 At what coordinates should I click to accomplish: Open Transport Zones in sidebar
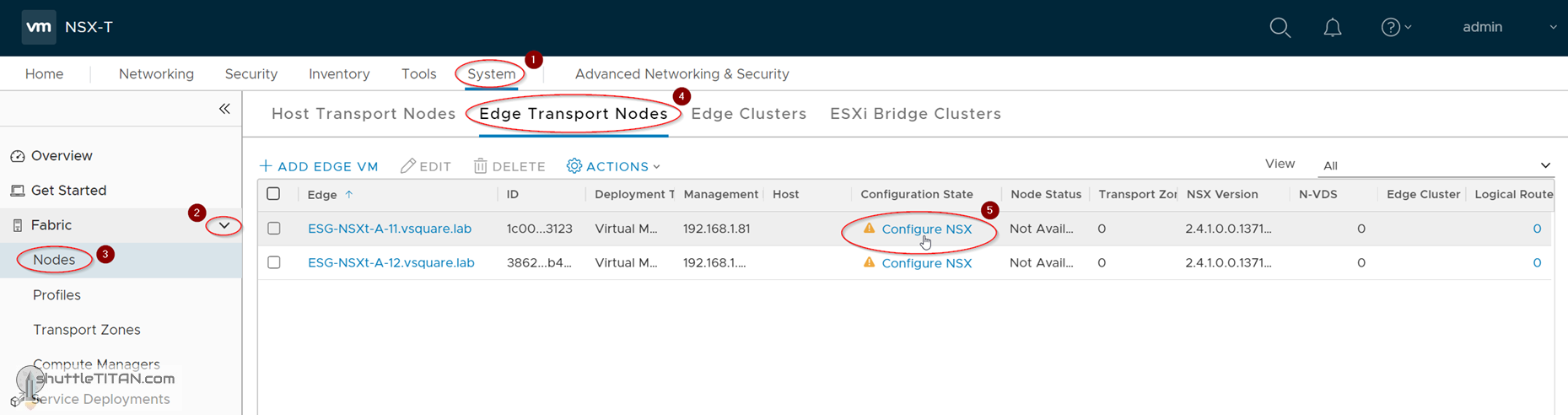point(86,330)
